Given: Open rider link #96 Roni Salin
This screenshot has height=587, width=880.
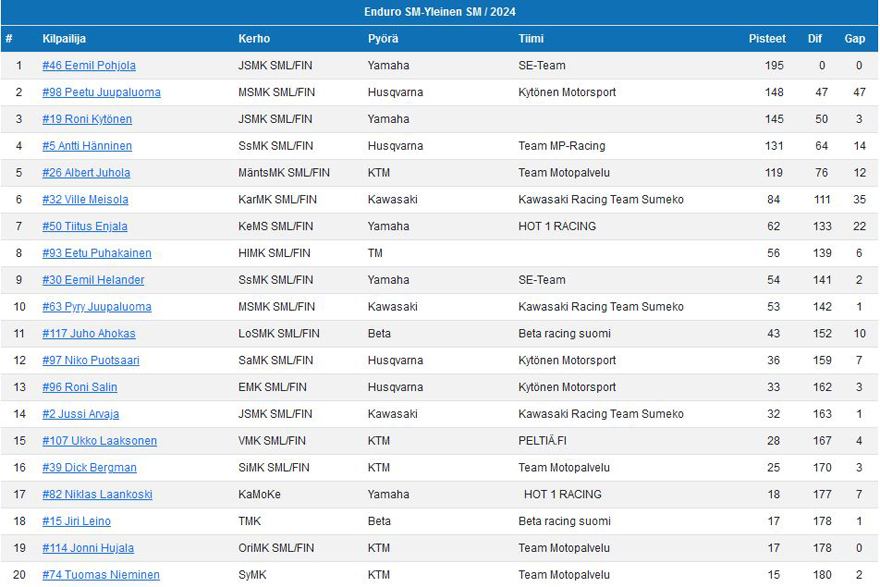Looking at the screenshot, I should point(80,387).
